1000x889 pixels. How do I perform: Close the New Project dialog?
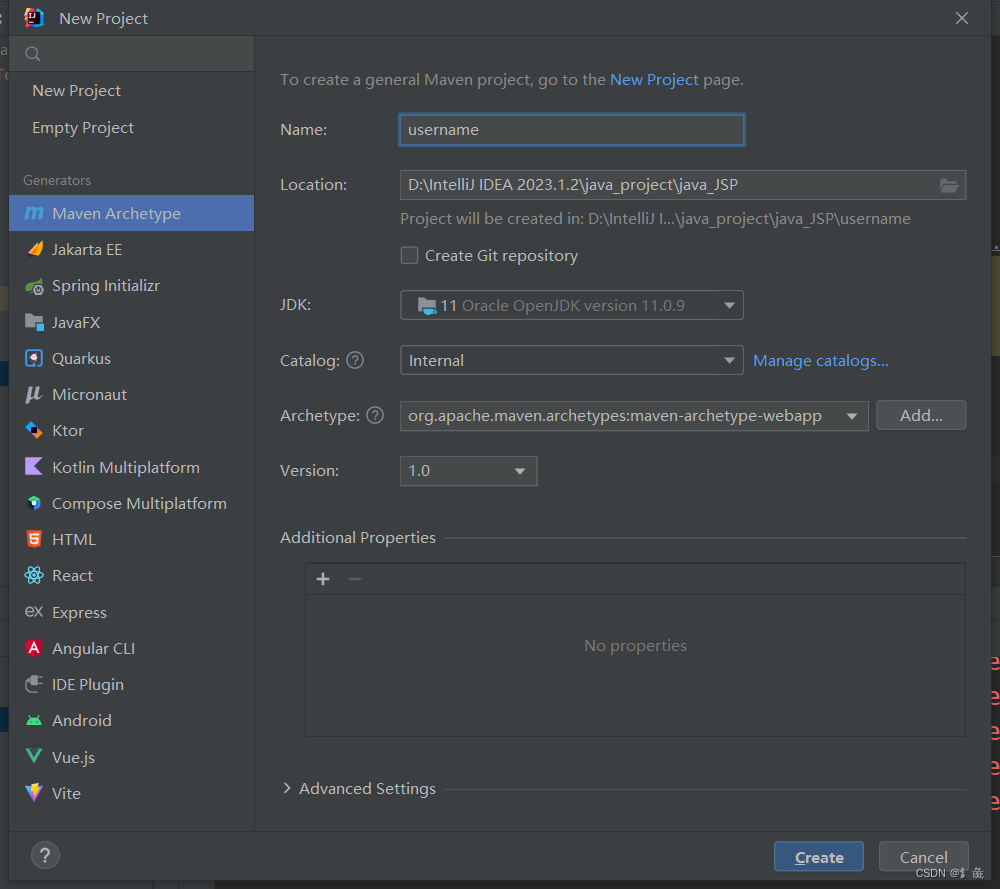coord(962,18)
